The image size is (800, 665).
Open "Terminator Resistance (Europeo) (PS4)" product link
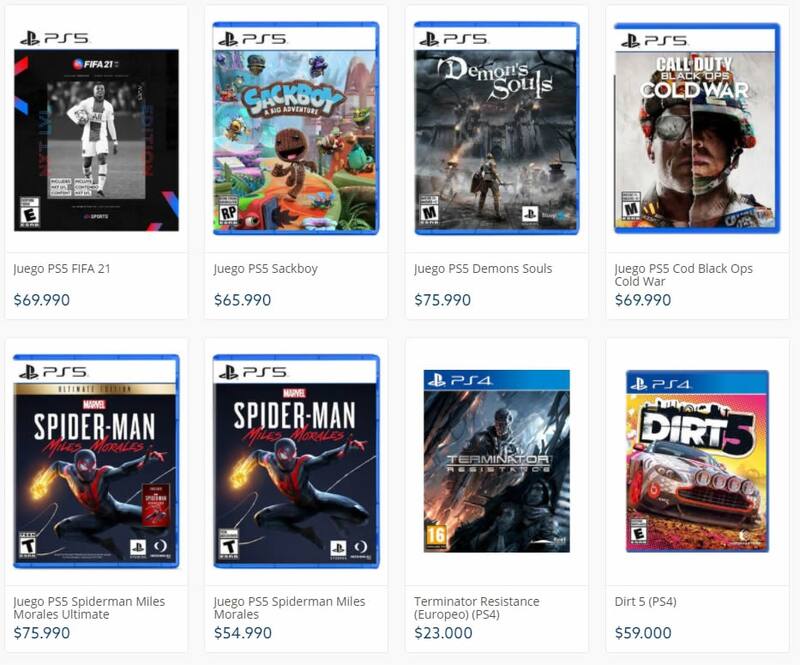click(476, 607)
